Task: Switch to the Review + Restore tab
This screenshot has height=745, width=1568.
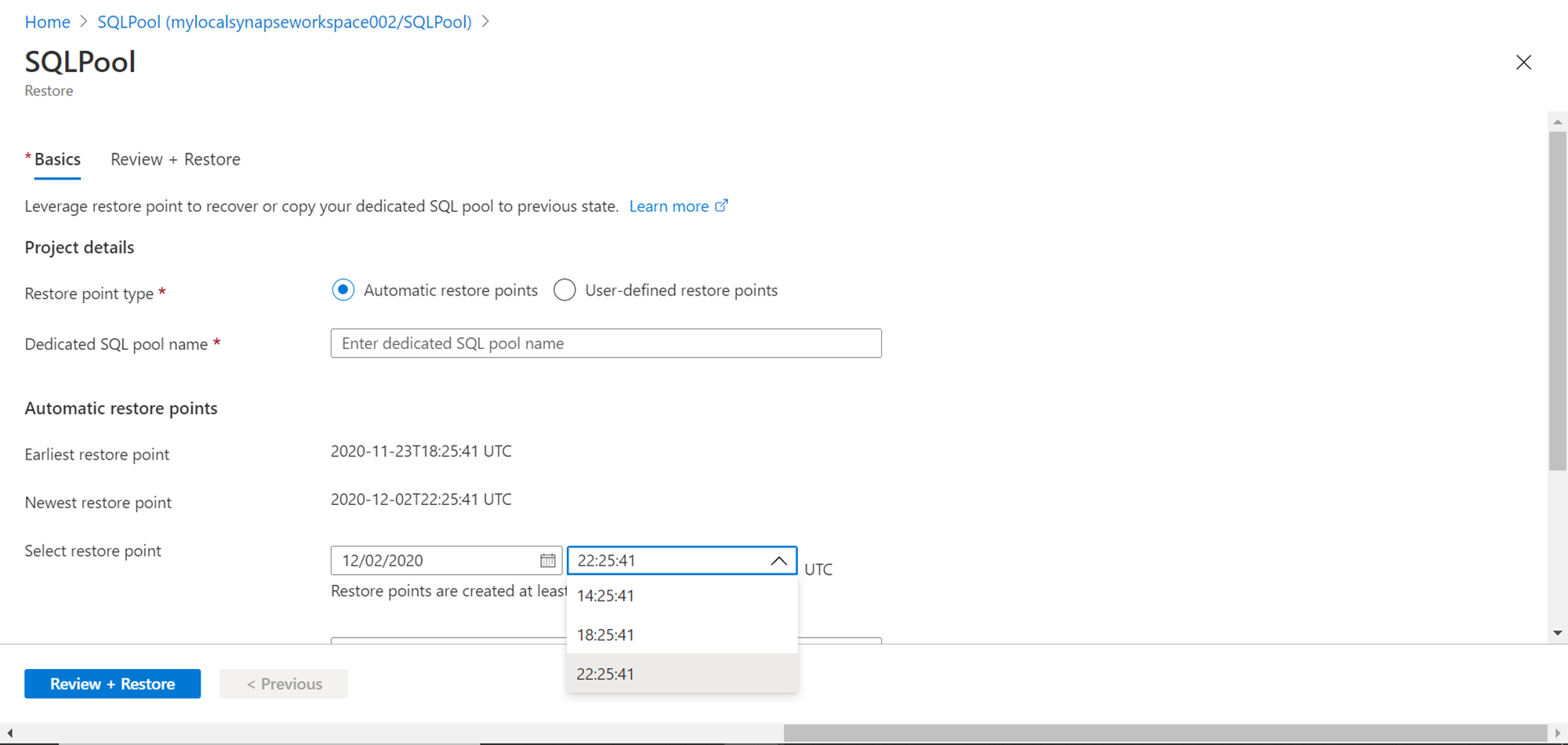Action: [176, 159]
